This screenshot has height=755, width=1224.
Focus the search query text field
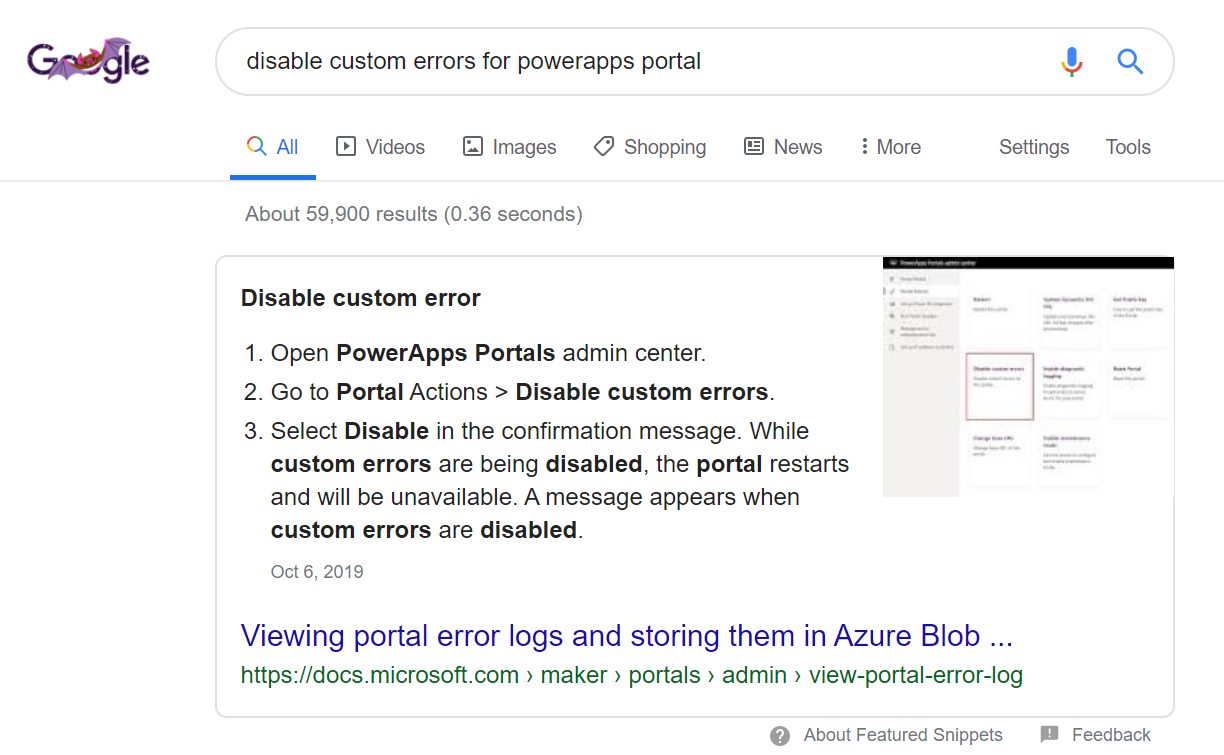[x=640, y=62]
